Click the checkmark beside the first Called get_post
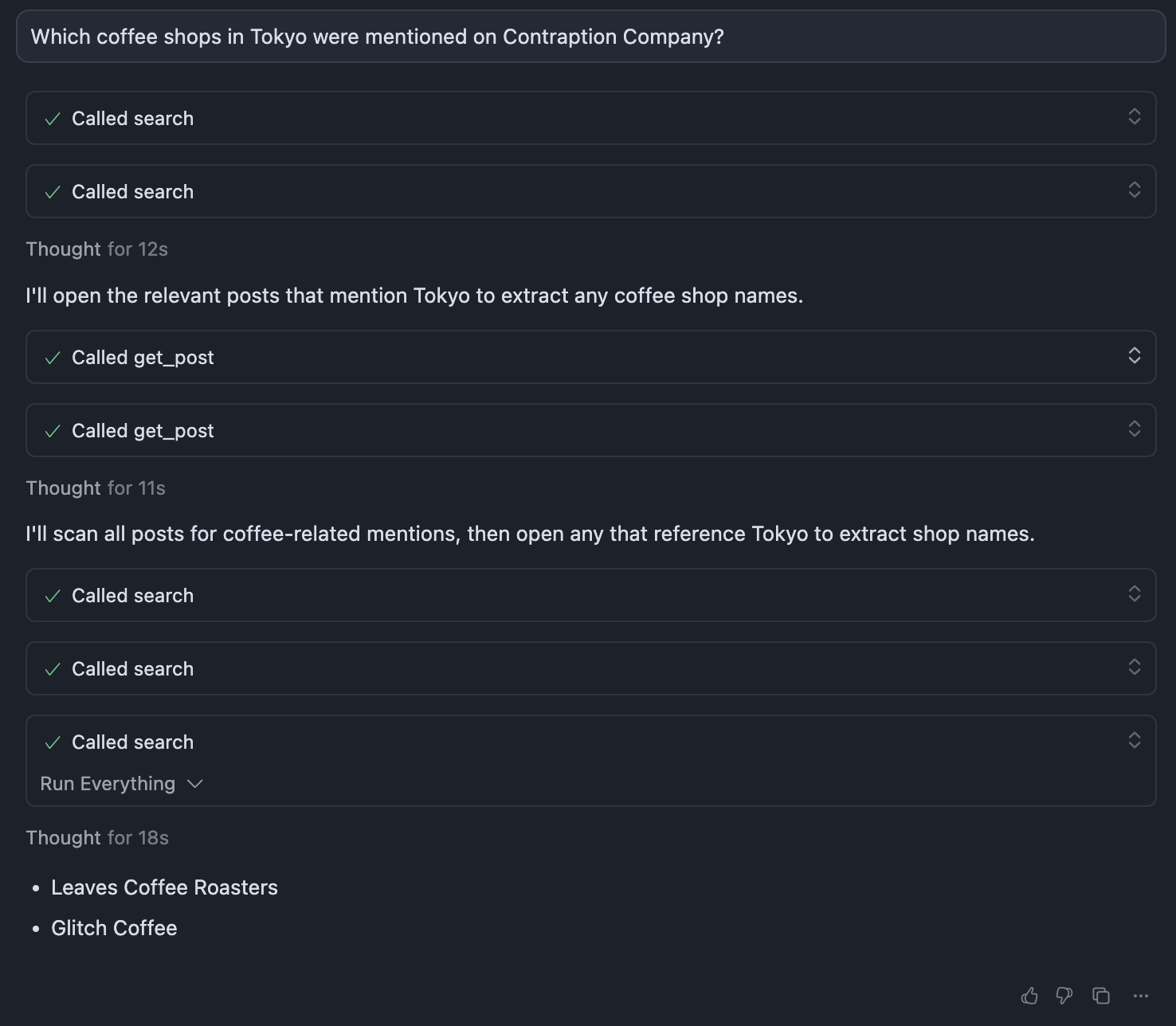Screen dimensions: 1176x1026 point(53,357)
